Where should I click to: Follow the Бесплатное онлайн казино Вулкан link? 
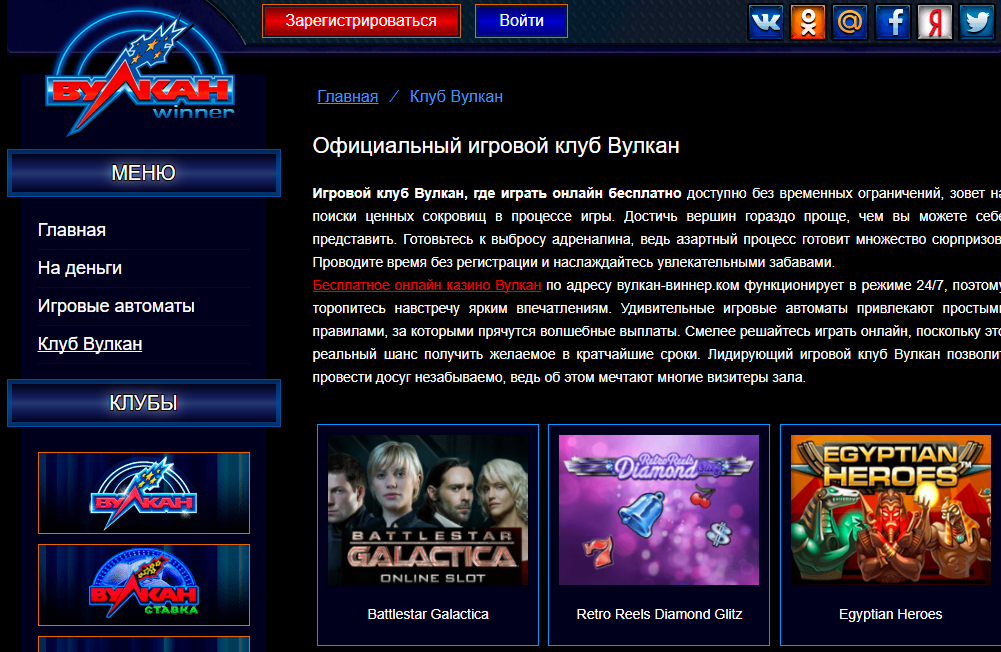click(427, 285)
